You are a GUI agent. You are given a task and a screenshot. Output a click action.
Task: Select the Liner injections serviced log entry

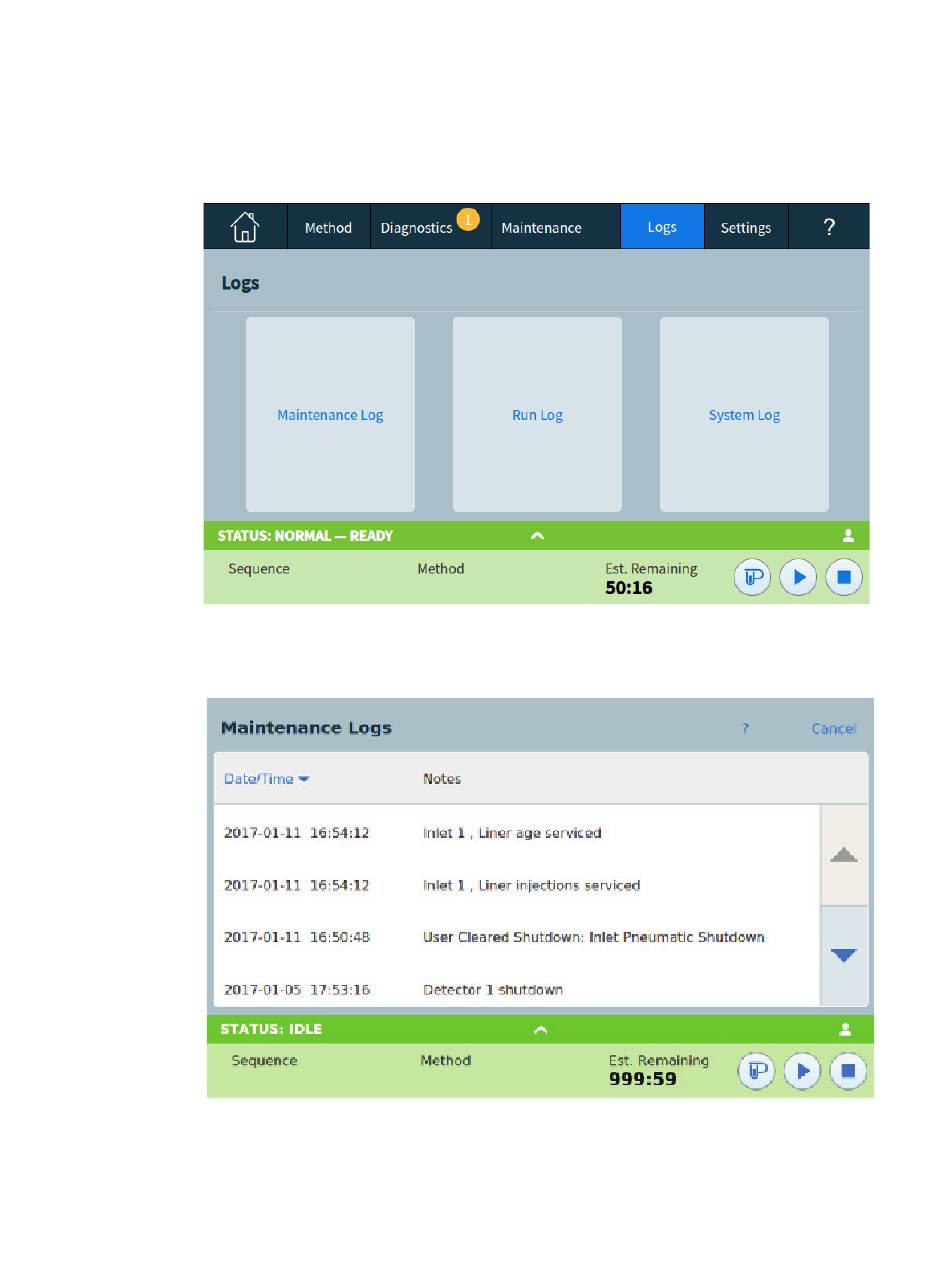(x=517, y=885)
